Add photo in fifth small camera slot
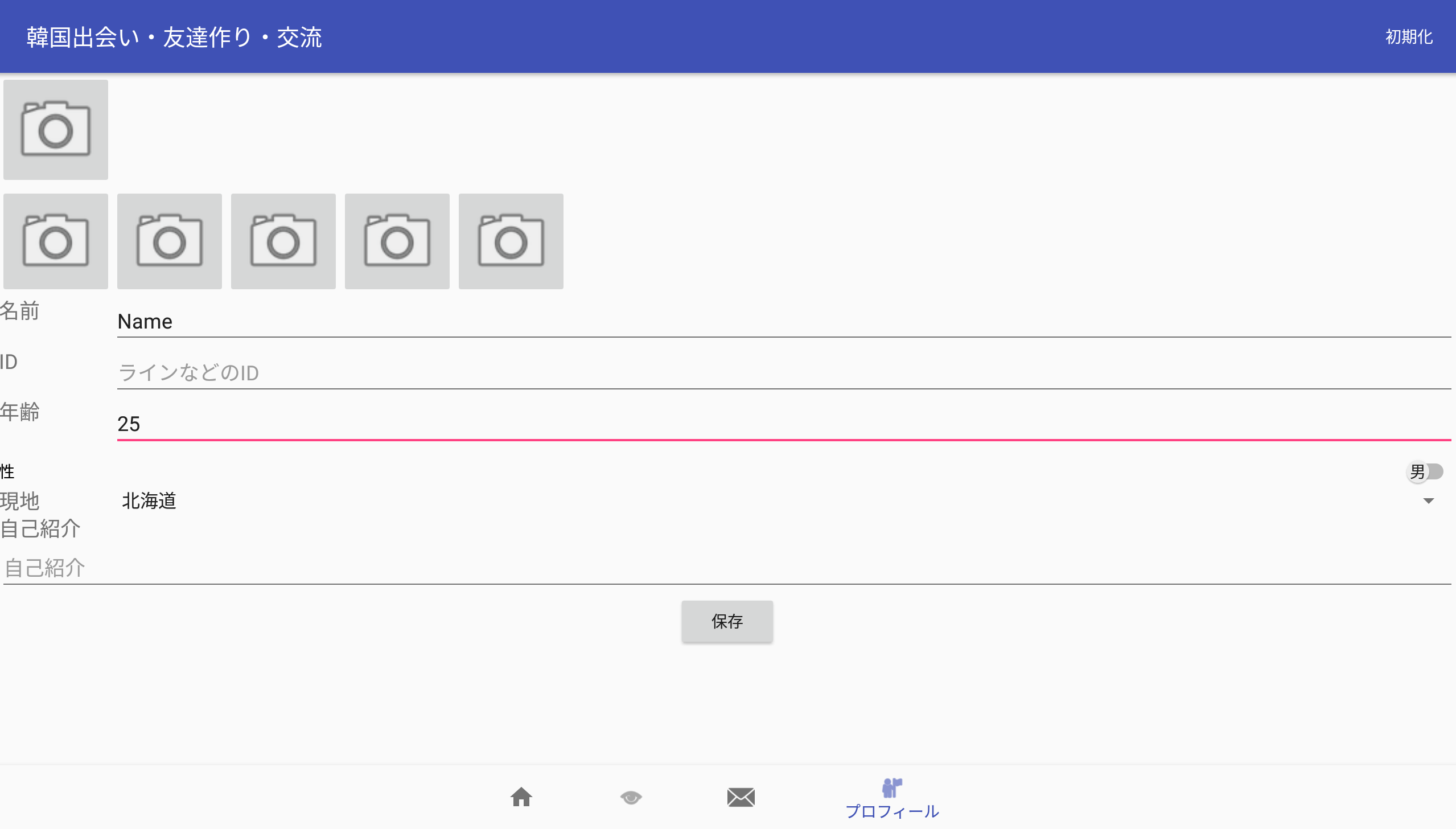 511,241
